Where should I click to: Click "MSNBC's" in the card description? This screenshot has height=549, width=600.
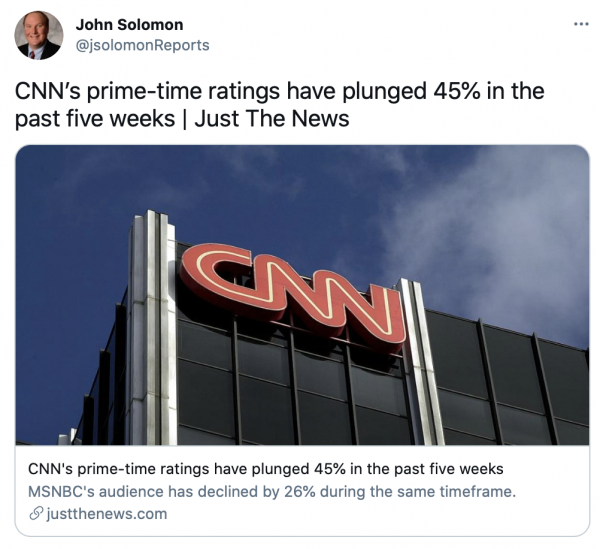(61, 491)
